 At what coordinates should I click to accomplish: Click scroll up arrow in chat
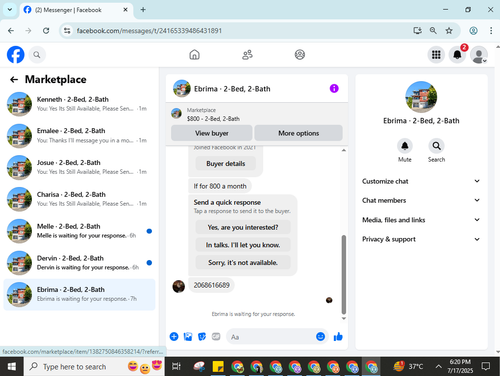[x=344, y=150]
